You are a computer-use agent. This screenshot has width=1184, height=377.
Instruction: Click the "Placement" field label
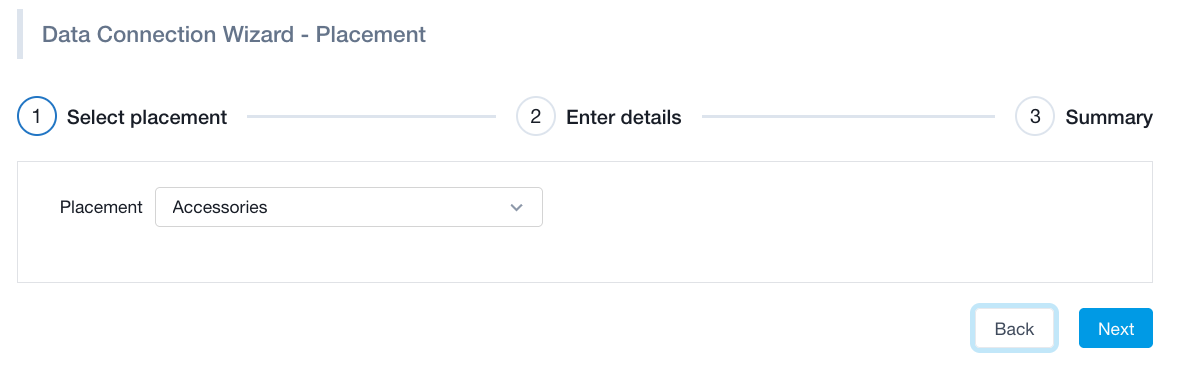coord(101,207)
